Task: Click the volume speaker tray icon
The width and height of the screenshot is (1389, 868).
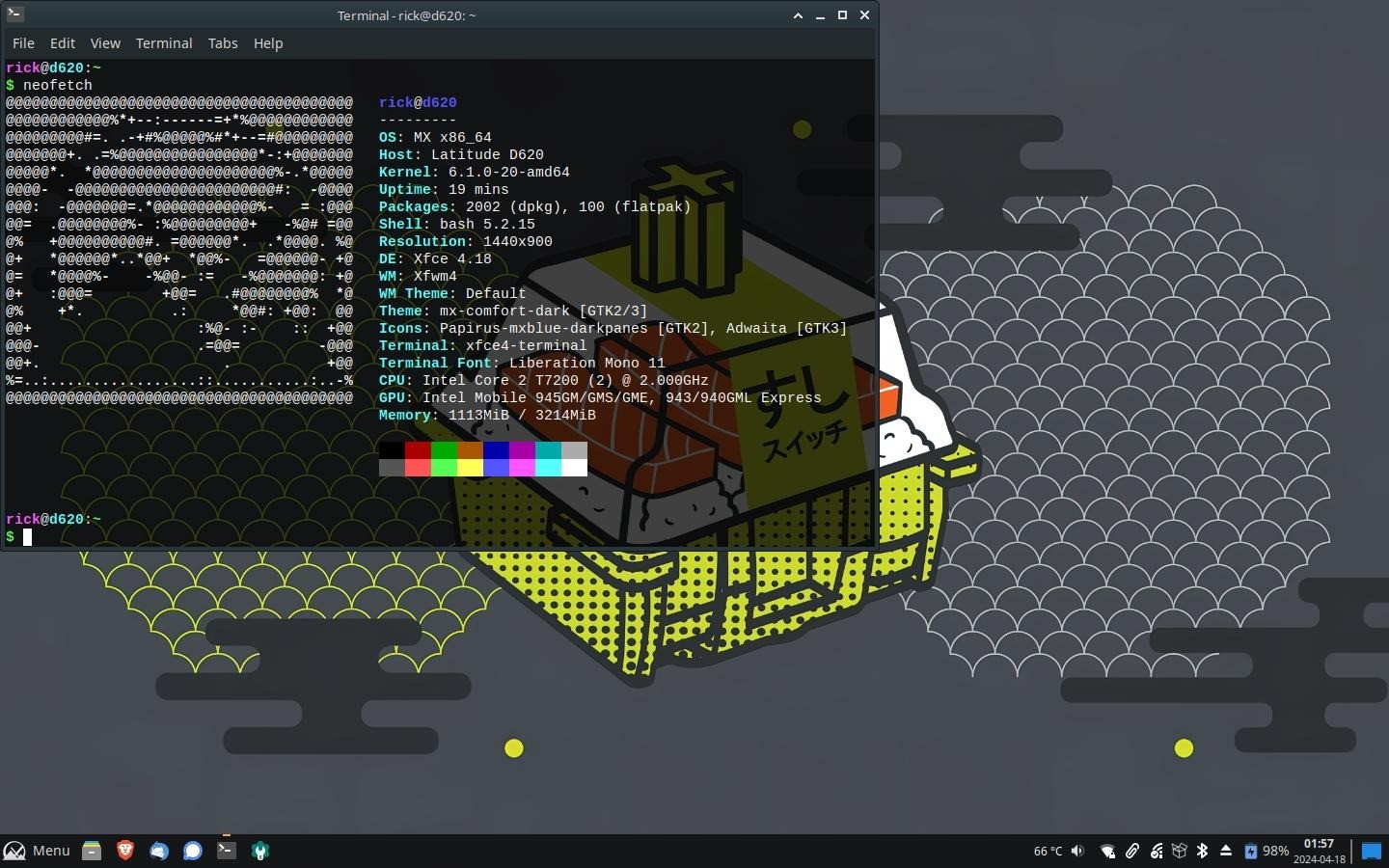Action: 1077,851
